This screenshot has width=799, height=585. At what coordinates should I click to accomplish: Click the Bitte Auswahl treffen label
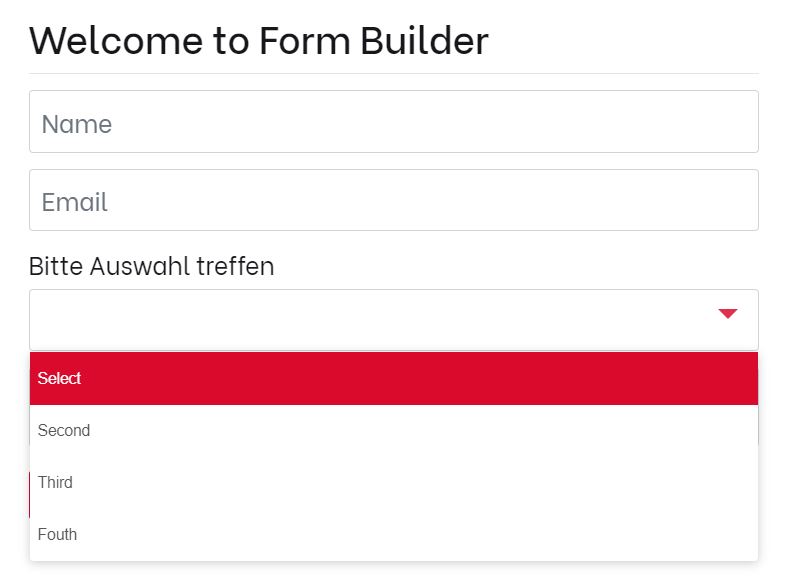tap(151, 266)
